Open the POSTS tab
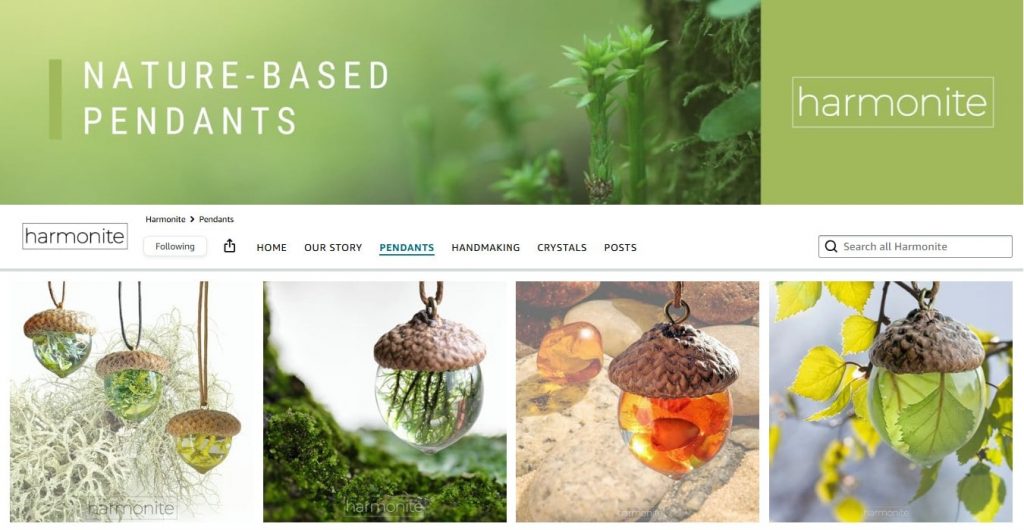Viewport: 1024px width, 530px height. point(620,247)
